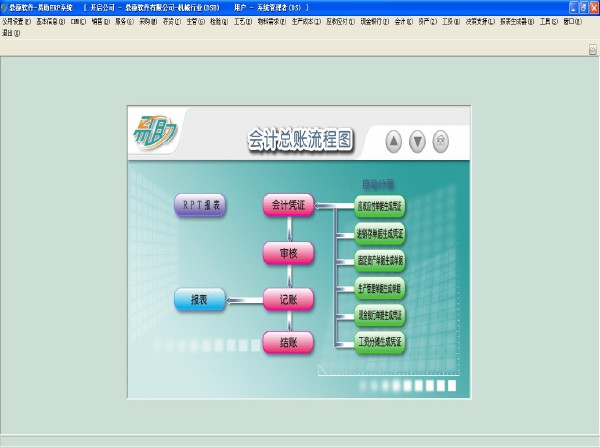Open the 生管 menu
The width and height of the screenshot is (600, 447).
click(x=196, y=21)
